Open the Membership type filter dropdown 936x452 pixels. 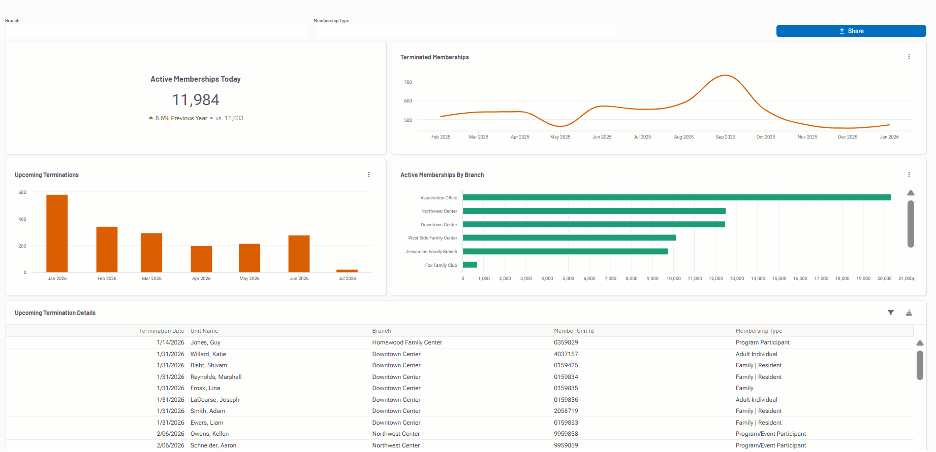(x=465, y=31)
